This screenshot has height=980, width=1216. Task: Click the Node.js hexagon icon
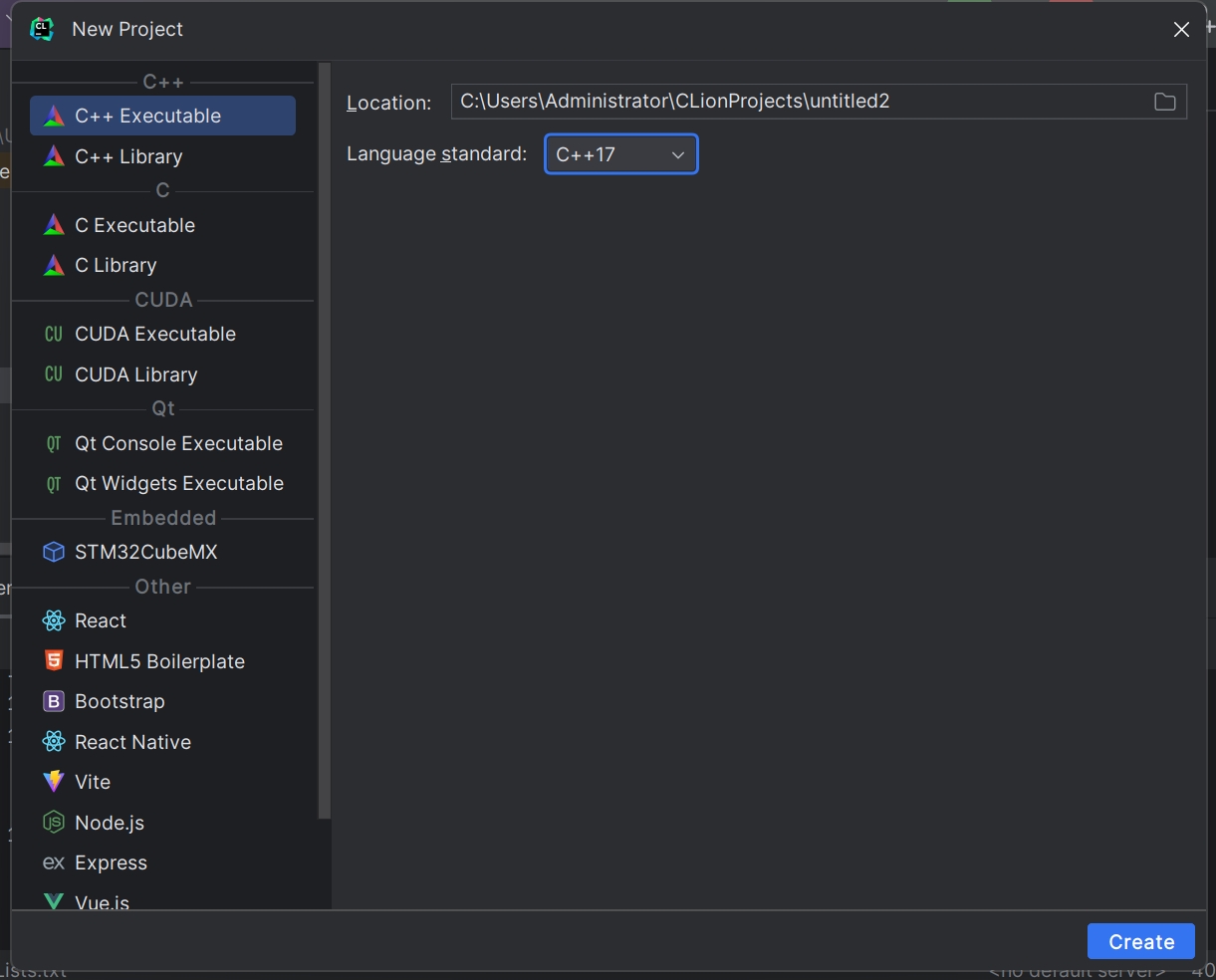point(54,823)
